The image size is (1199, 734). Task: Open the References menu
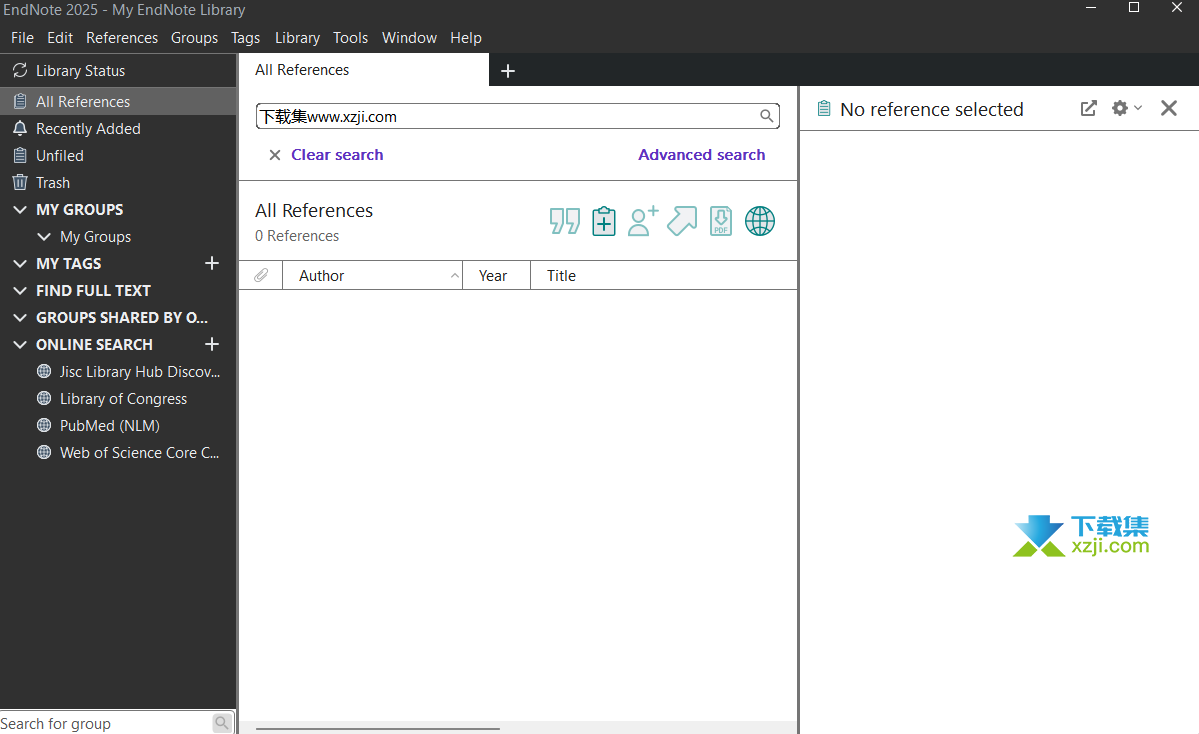pyautogui.click(x=122, y=37)
